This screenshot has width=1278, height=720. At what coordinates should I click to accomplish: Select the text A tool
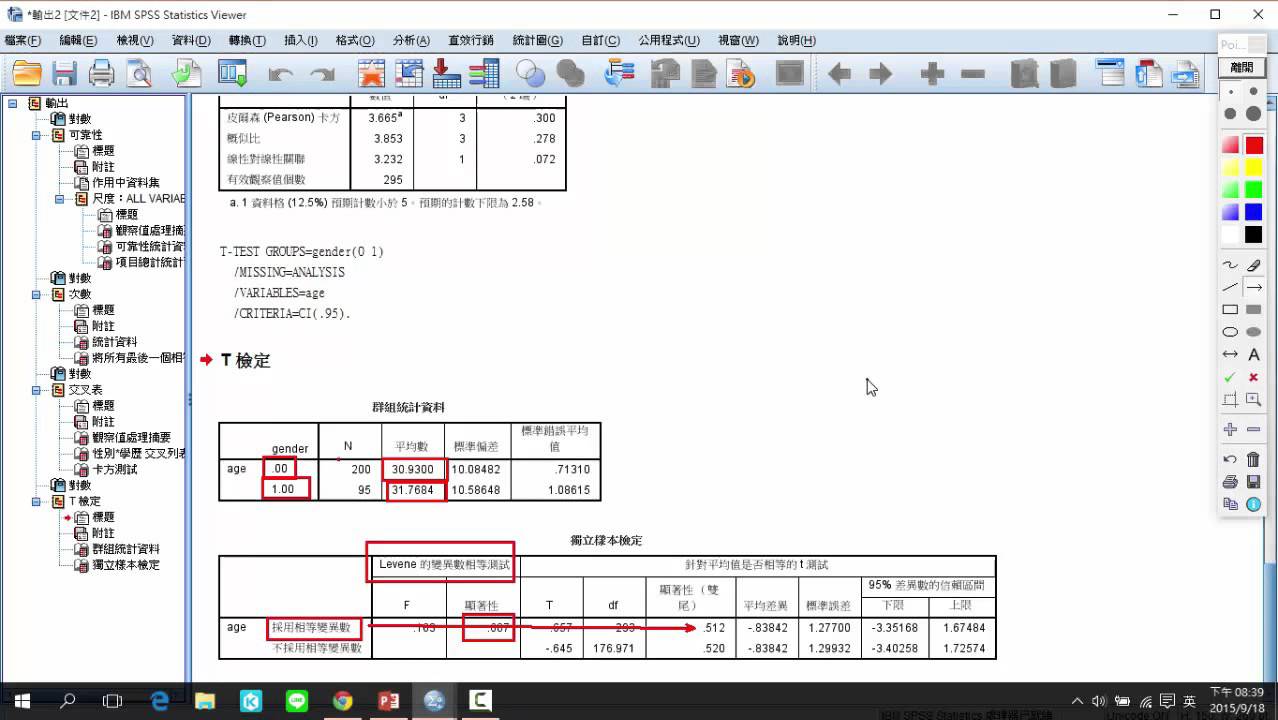point(1254,355)
